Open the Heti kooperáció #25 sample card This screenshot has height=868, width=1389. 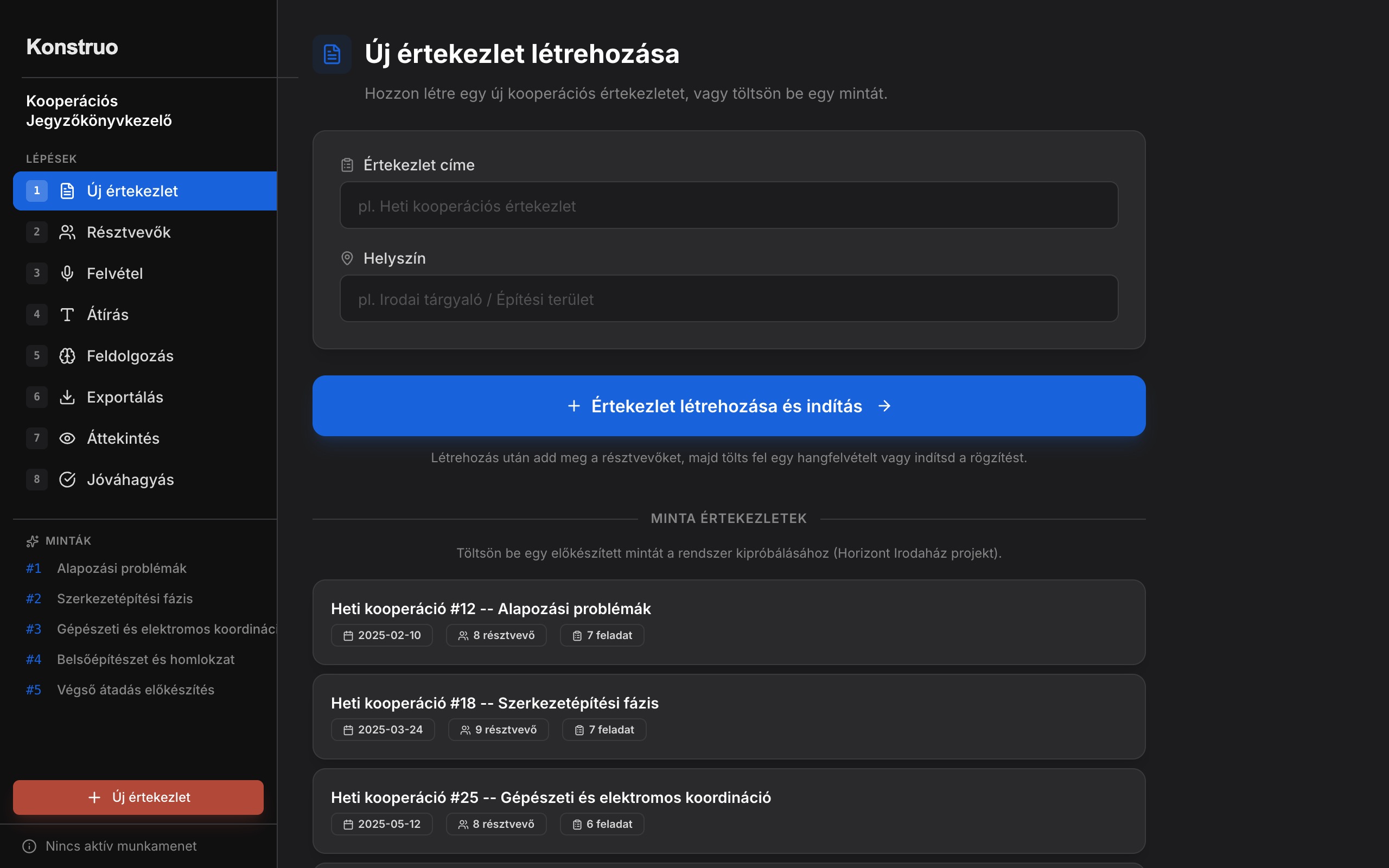(x=729, y=811)
